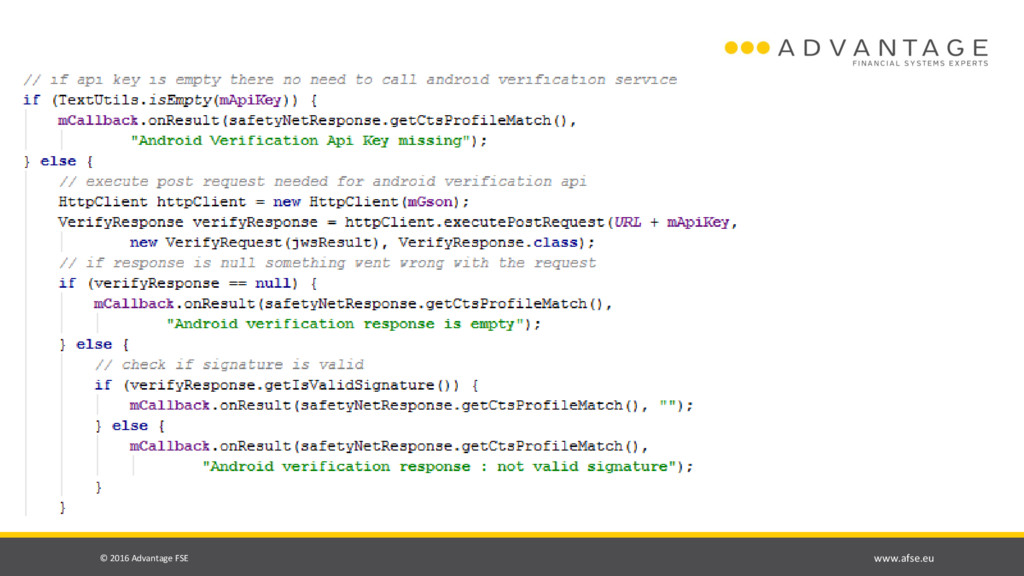Click the TextUtils.isEmpty(mApiKey) line
Viewport: 1024px width, 576px height.
(170, 100)
